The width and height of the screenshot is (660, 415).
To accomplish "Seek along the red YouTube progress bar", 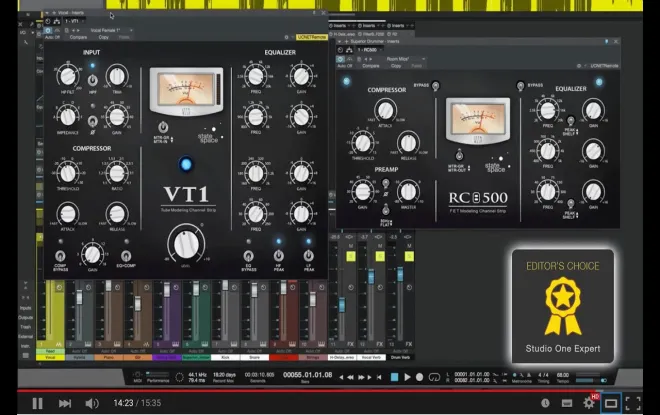I will click(x=330, y=391).
